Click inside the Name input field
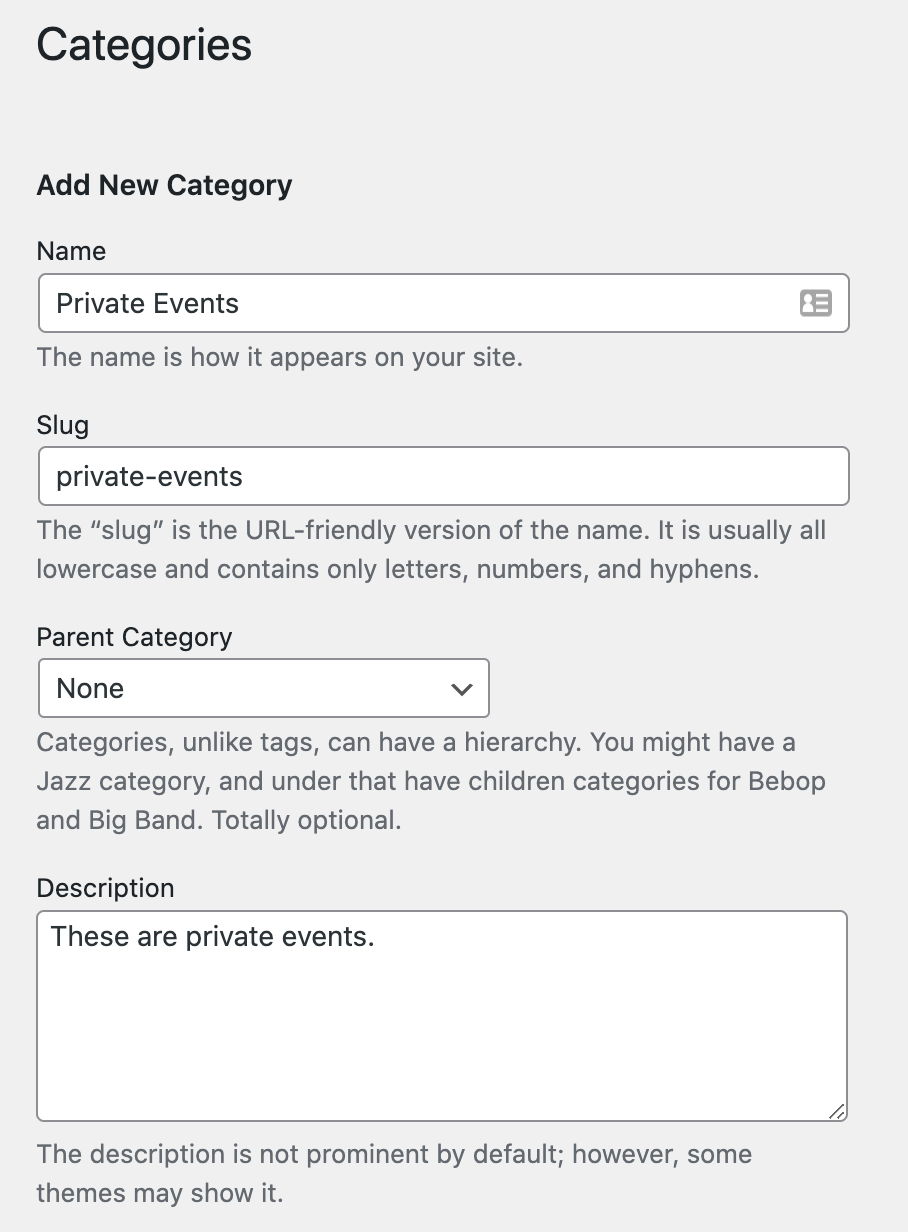Viewport: 908px width, 1232px height. click(x=400, y=303)
